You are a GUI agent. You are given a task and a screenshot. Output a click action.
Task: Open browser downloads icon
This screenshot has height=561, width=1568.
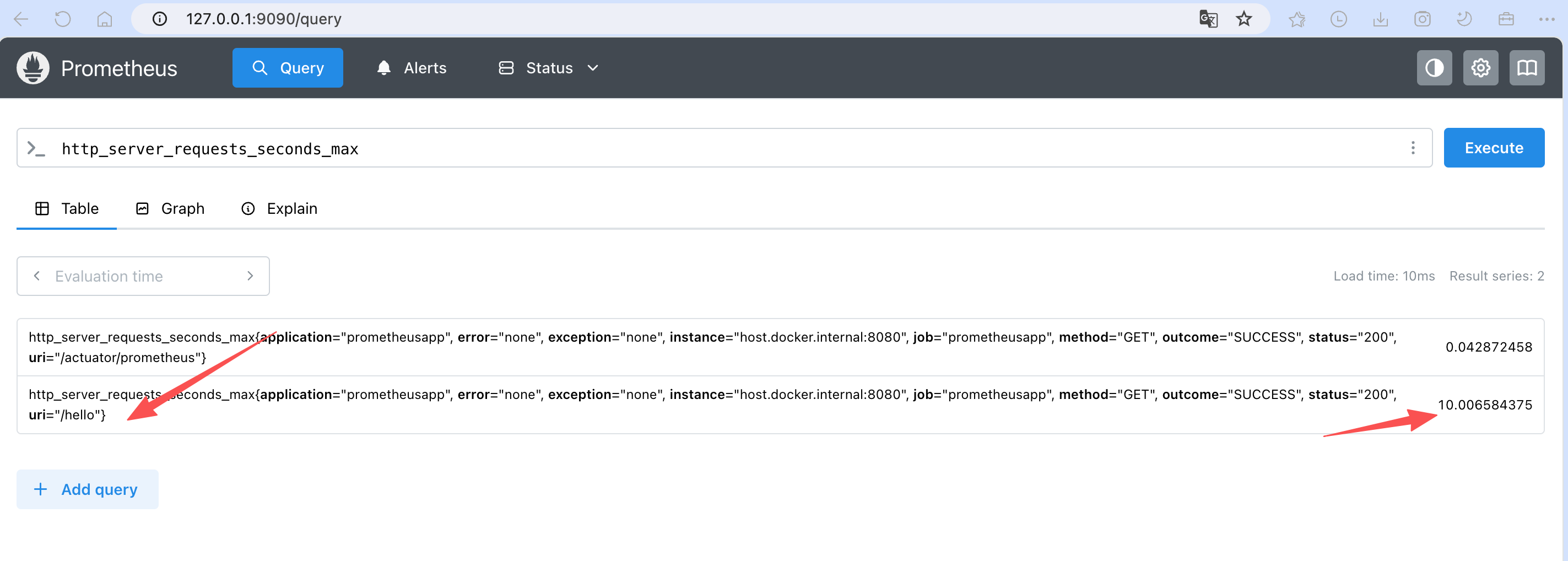(x=1381, y=19)
